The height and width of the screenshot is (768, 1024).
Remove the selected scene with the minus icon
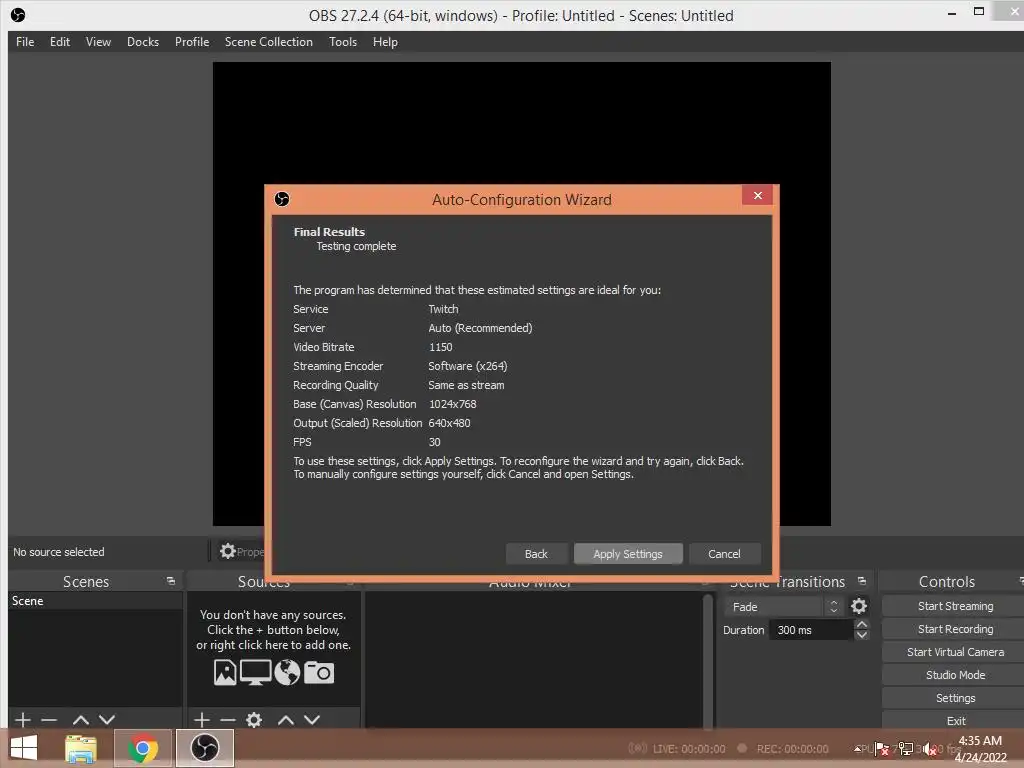49,720
